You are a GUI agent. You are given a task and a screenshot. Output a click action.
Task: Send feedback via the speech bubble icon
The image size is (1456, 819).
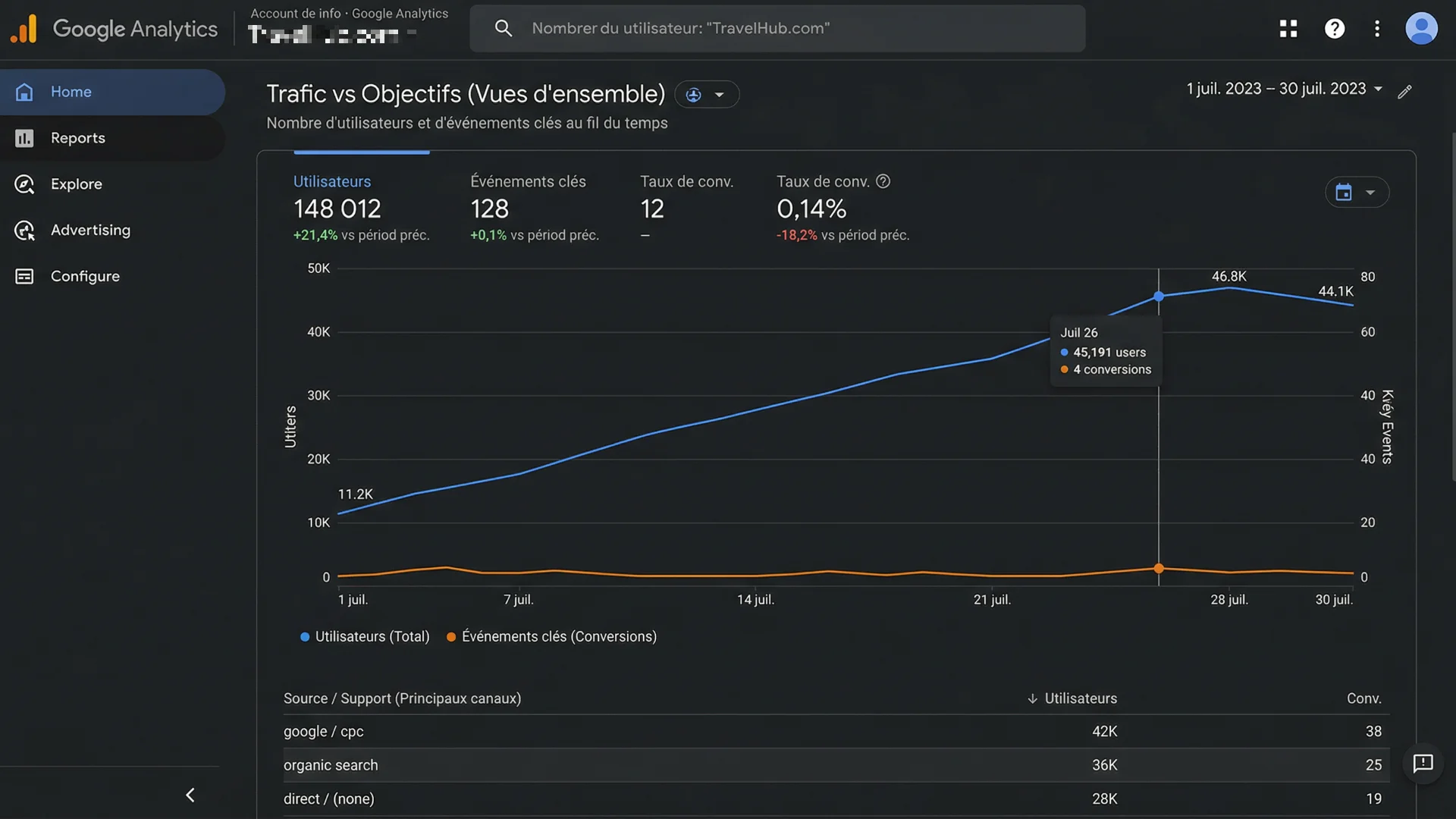[x=1423, y=764]
